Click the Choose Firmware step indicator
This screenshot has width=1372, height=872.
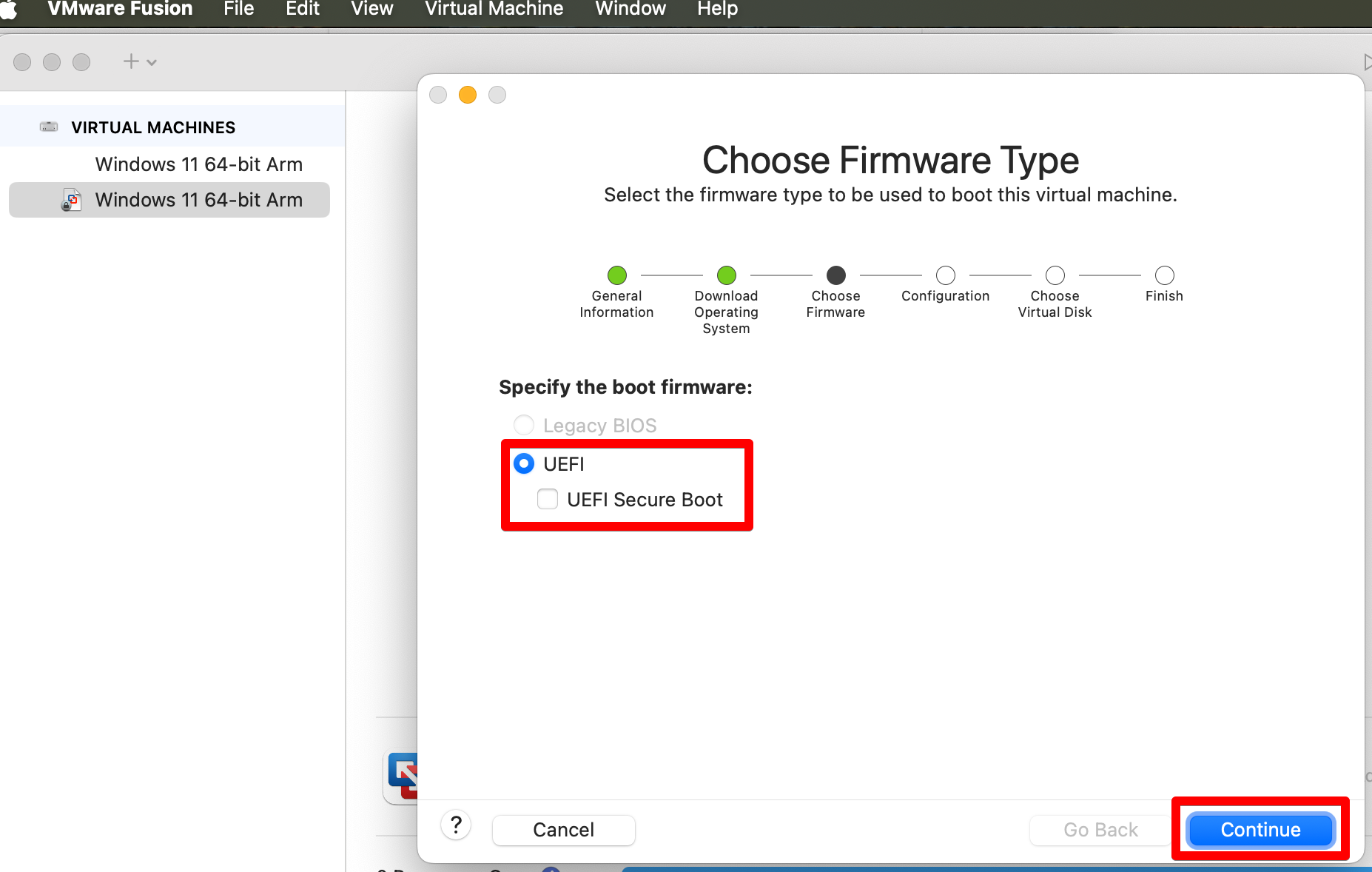(836, 275)
